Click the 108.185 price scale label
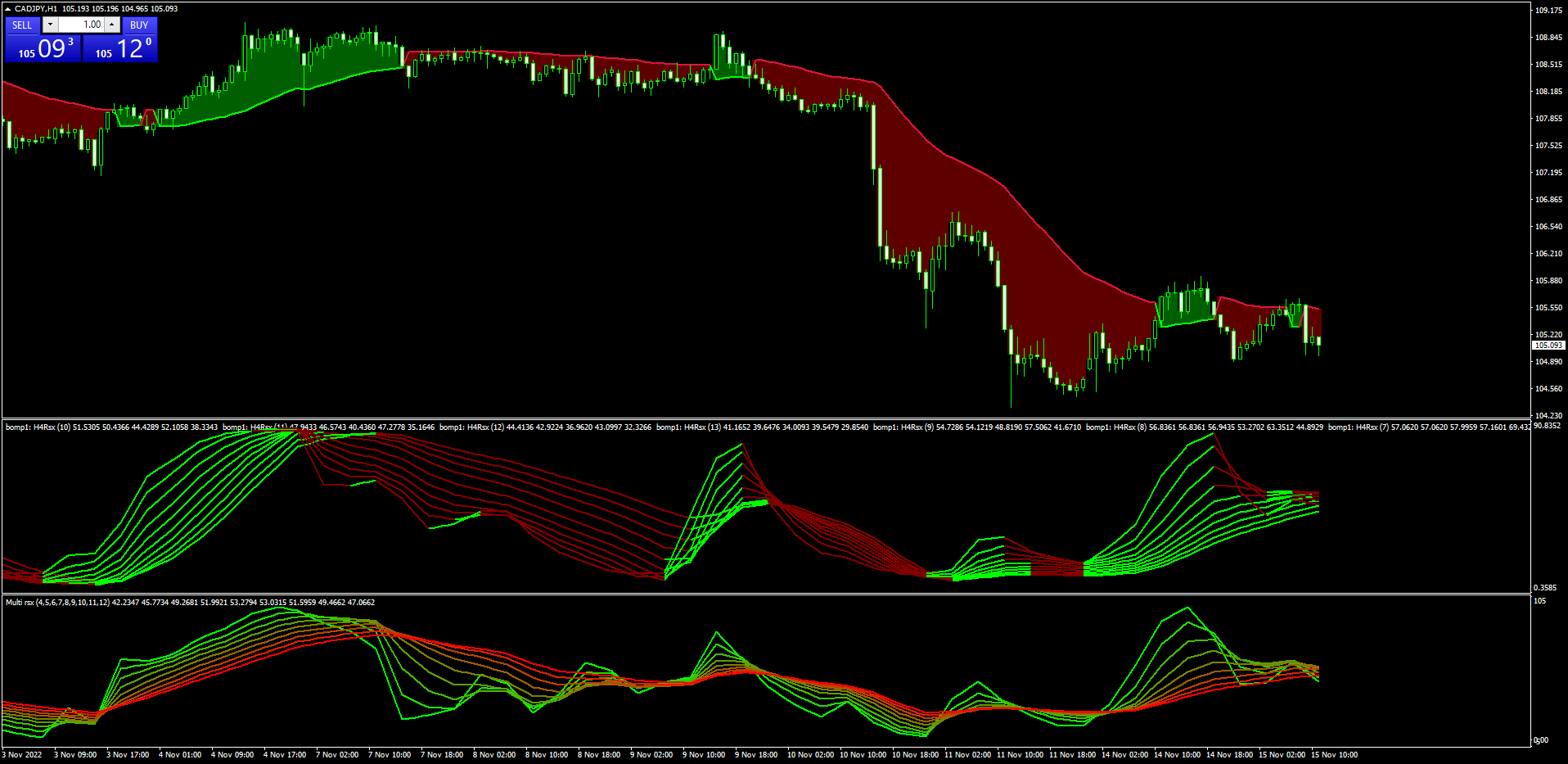The width and height of the screenshot is (1568, 764). (x=1548, y=92)
